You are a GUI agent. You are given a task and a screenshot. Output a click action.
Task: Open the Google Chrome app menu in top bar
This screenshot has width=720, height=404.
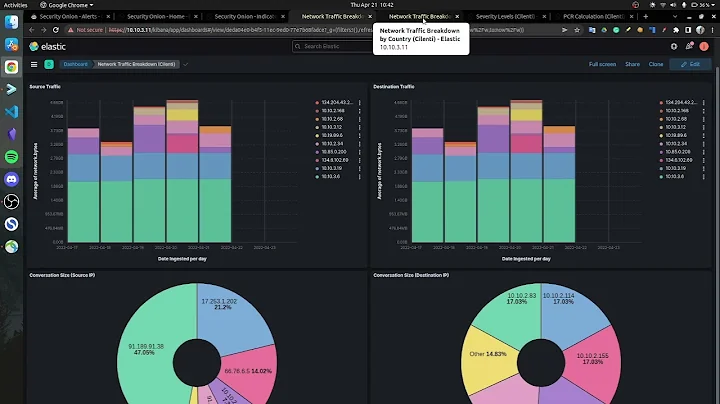click(67, 5)
